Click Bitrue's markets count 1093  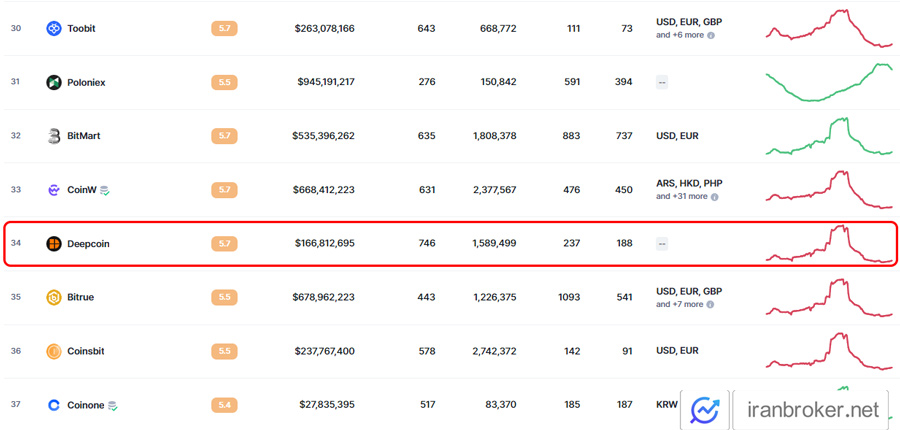569,297
